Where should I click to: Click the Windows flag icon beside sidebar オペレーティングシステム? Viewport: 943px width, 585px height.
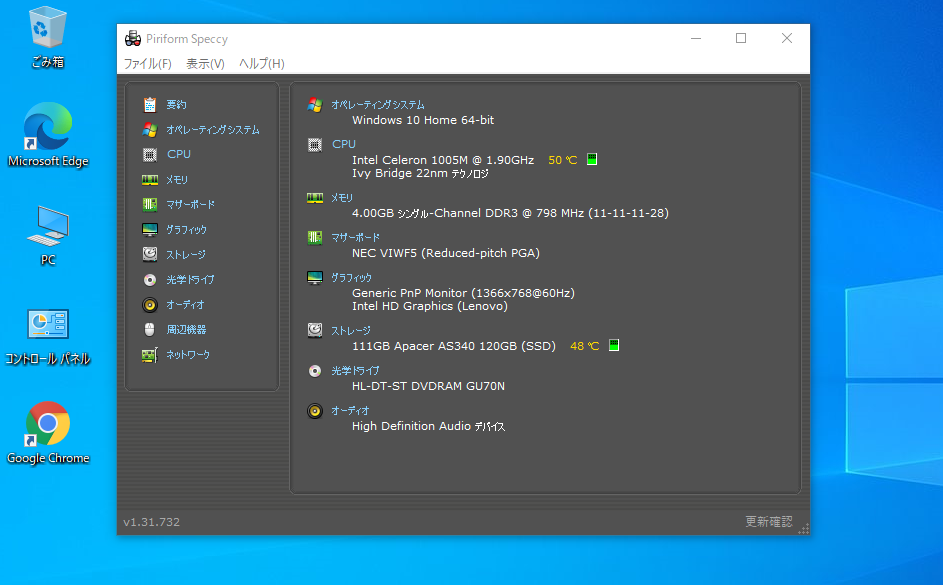click(150, 129)
